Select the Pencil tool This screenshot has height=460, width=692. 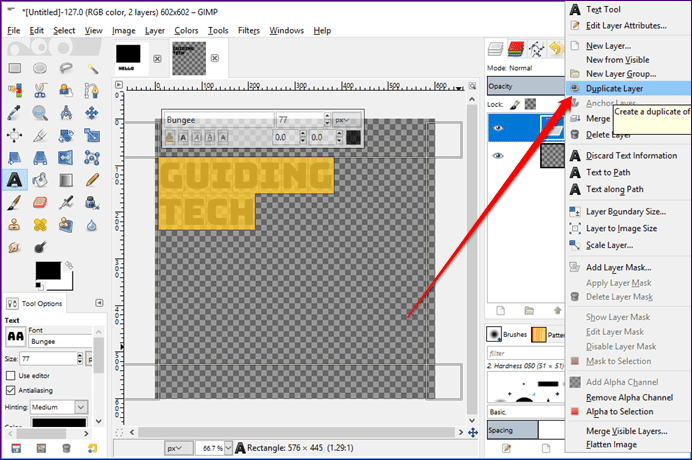coord(92,180)
